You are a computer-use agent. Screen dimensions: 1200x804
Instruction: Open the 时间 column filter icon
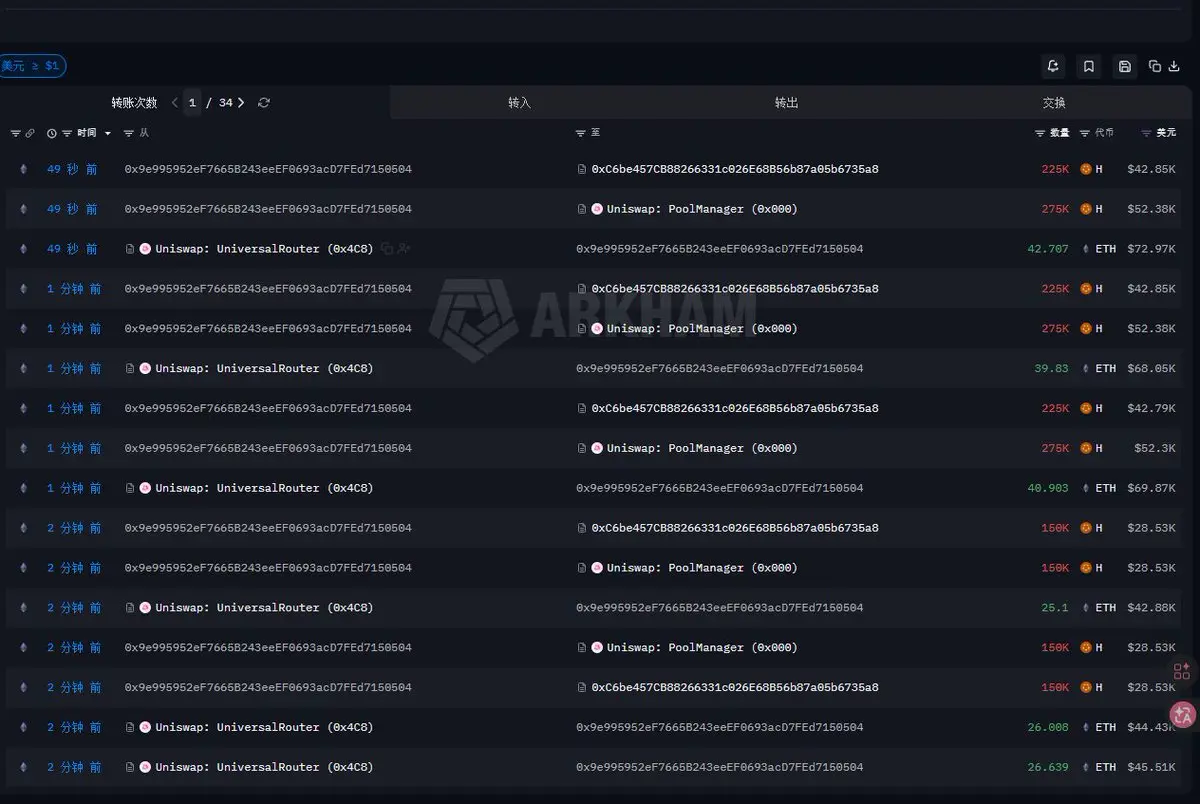pos(67,133)
